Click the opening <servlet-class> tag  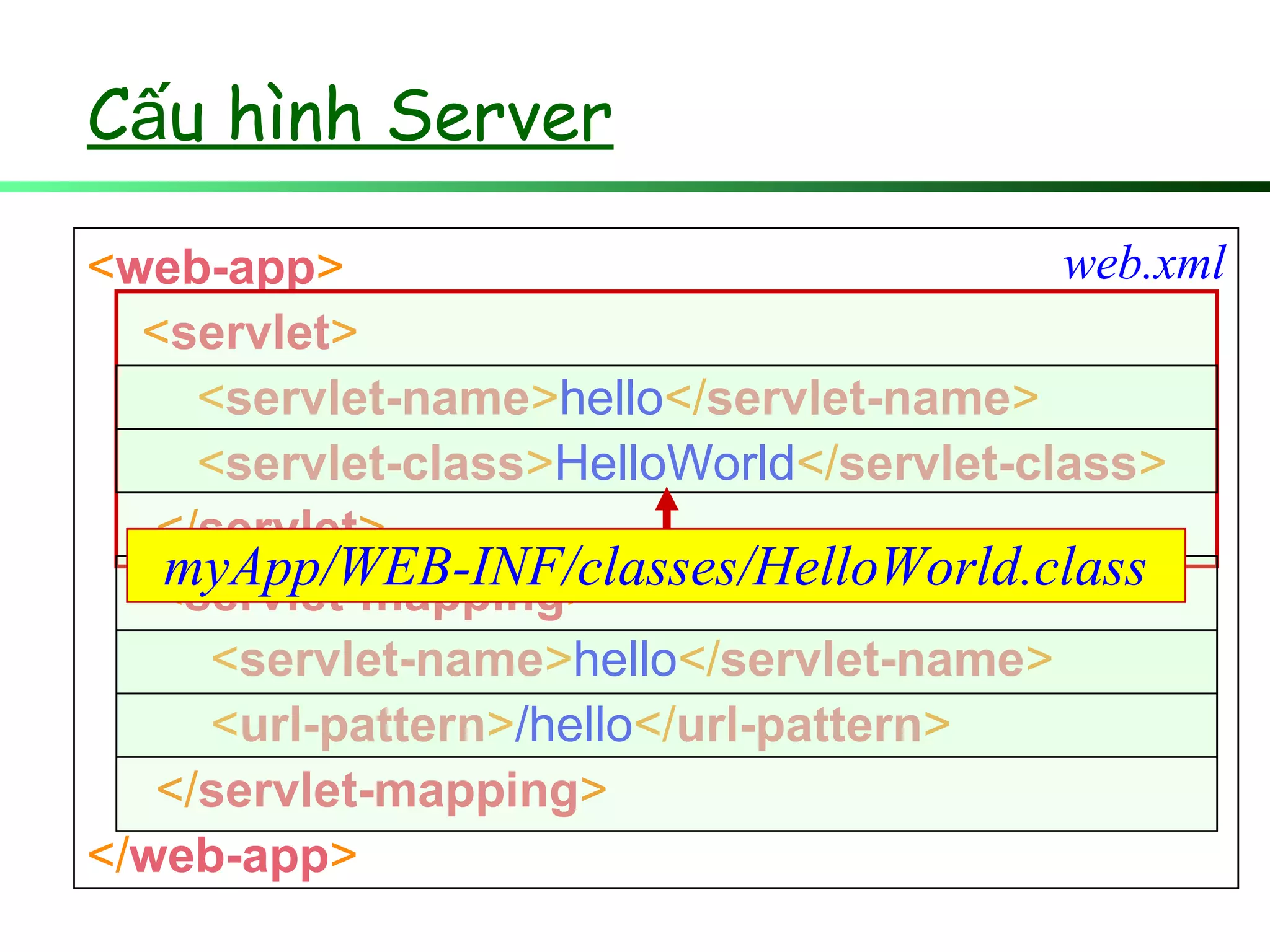click(376, 463)
